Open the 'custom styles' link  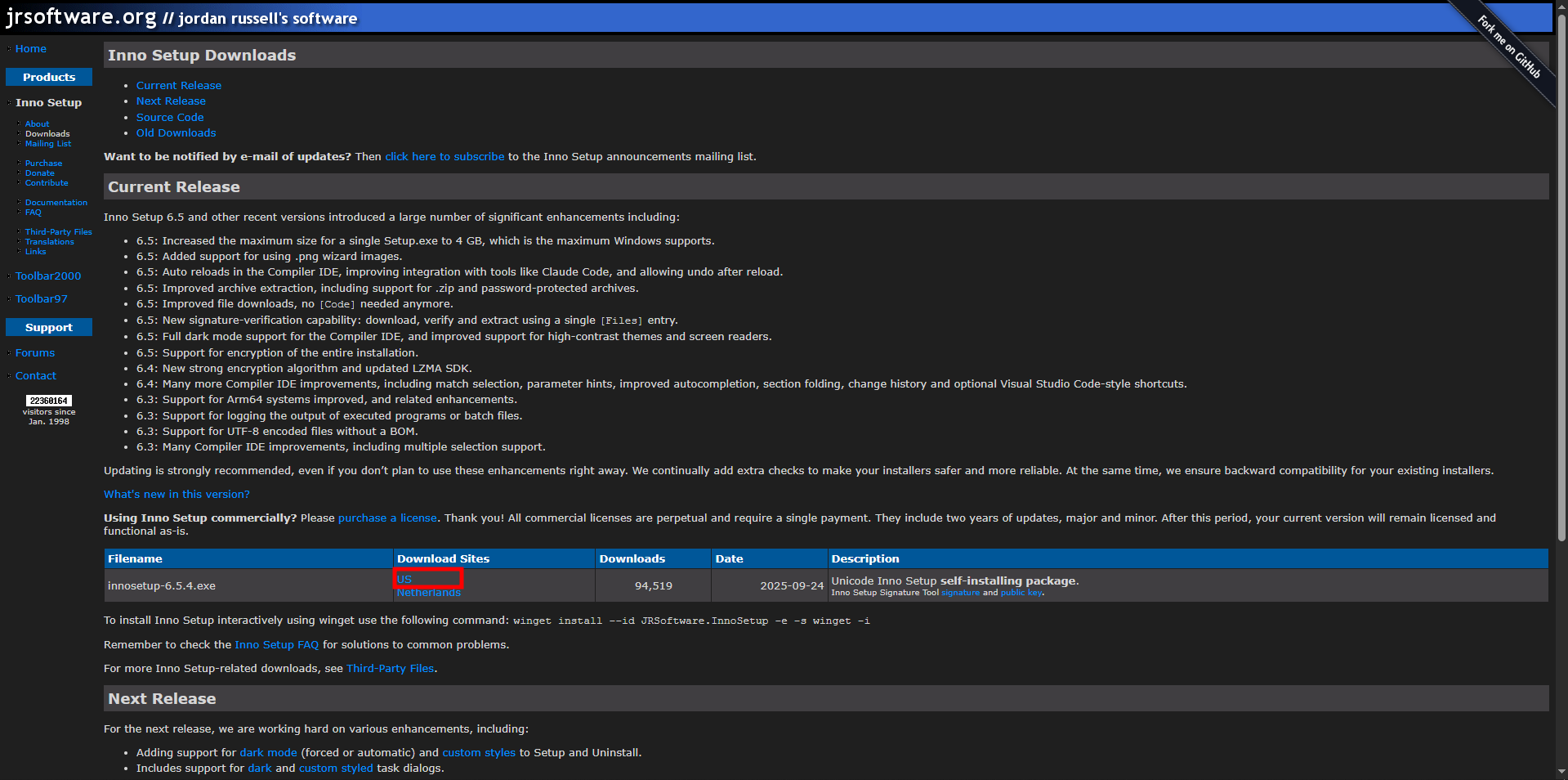click(479, 753)
